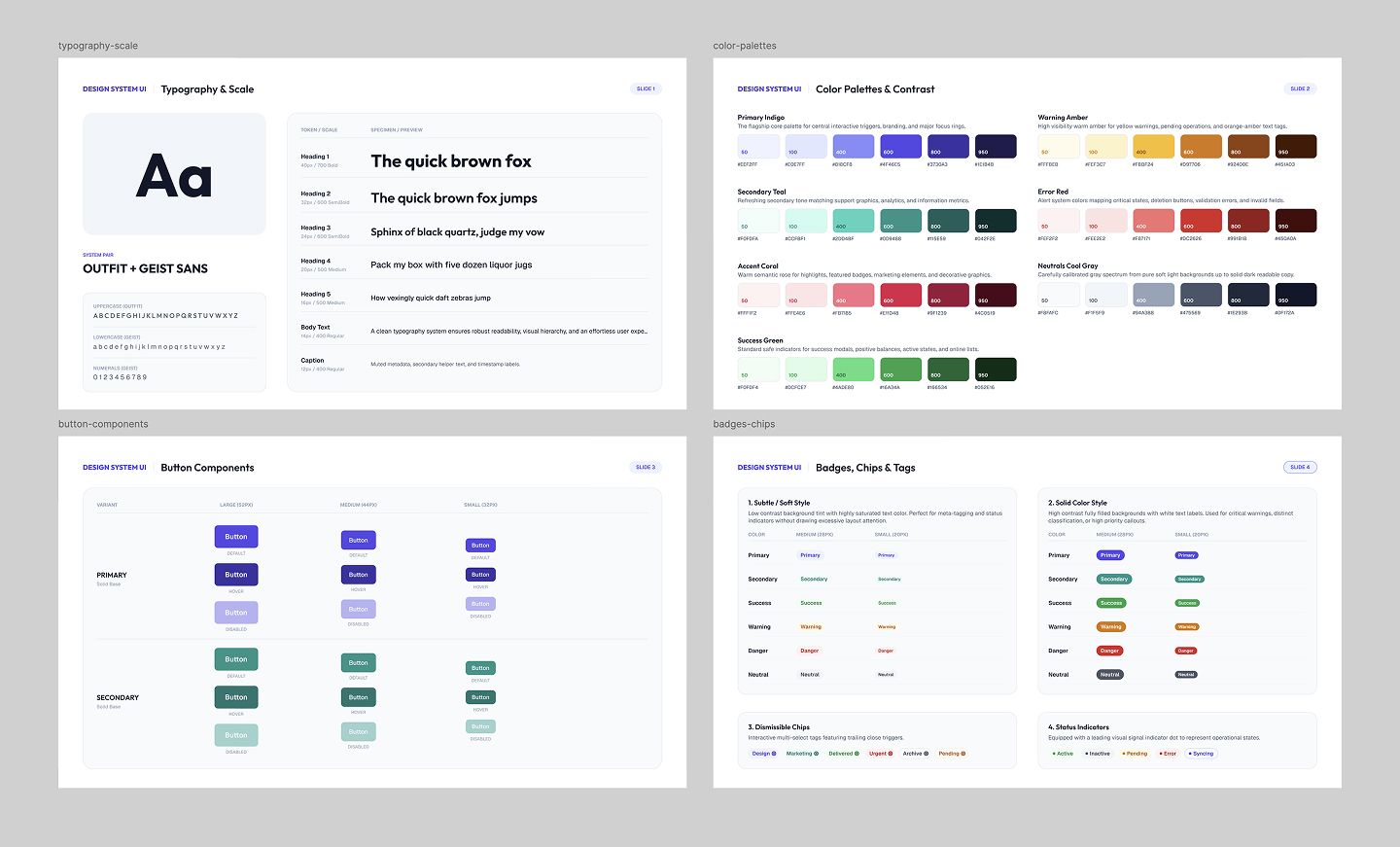Select the button-components frame label
This screenshot has height=847, width=1400.
(103, 424)
